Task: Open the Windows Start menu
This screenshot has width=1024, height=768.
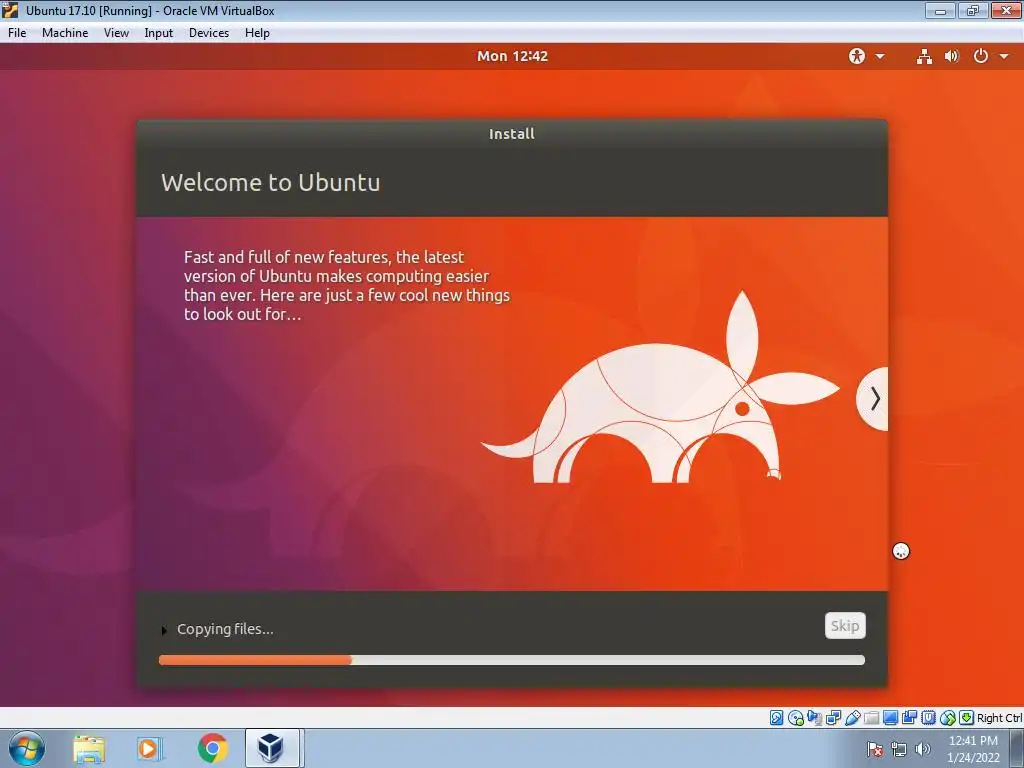Action: point(27,748)
